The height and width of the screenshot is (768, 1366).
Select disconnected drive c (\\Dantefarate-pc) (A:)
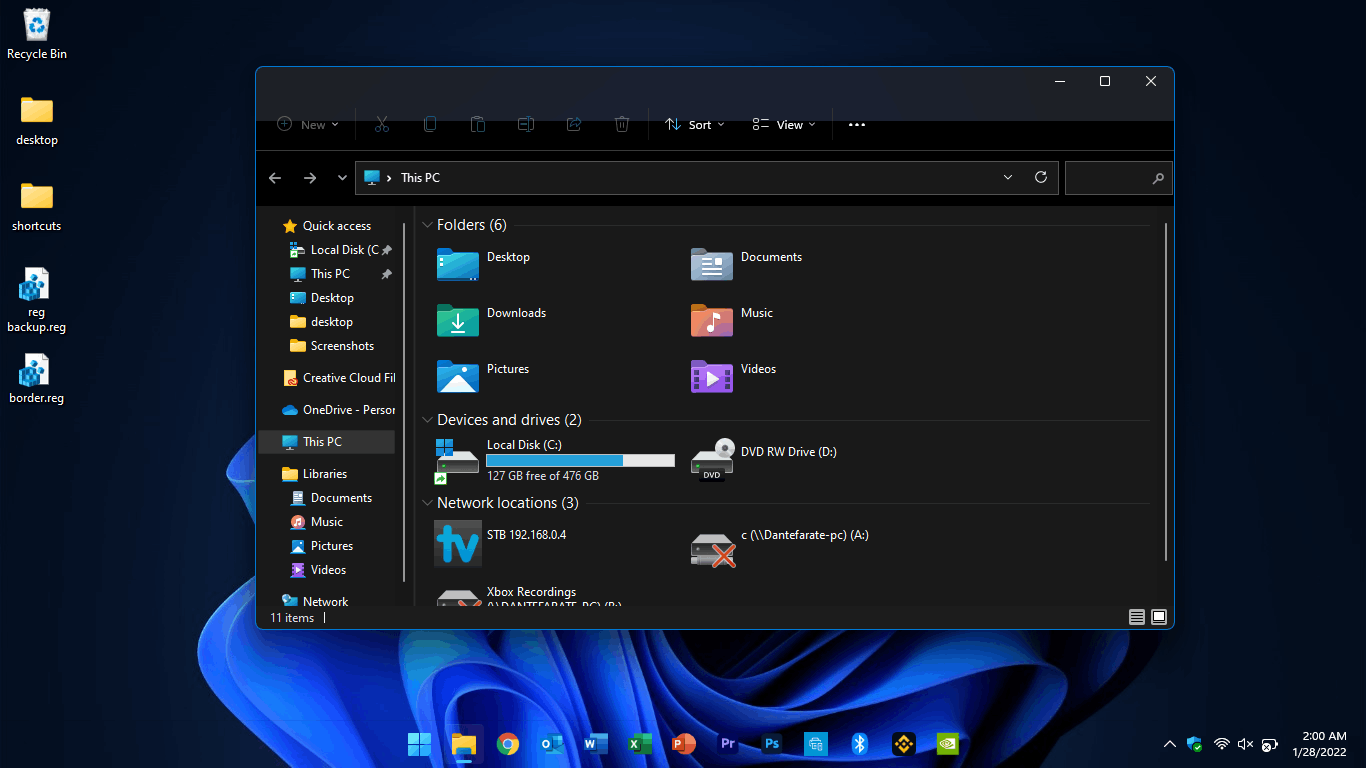780,549
